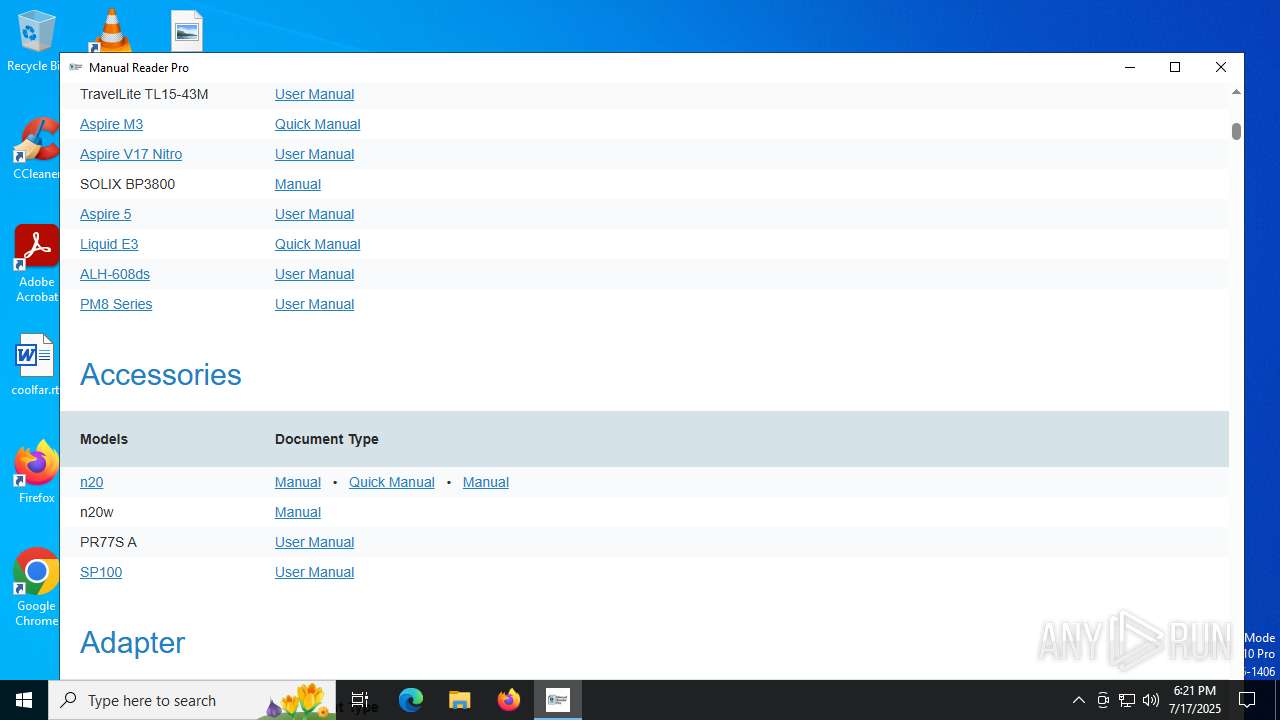Viewport: 1280px width, 720px height.
Task: Open the last Manual link for n20
Action: coord(485,482)
